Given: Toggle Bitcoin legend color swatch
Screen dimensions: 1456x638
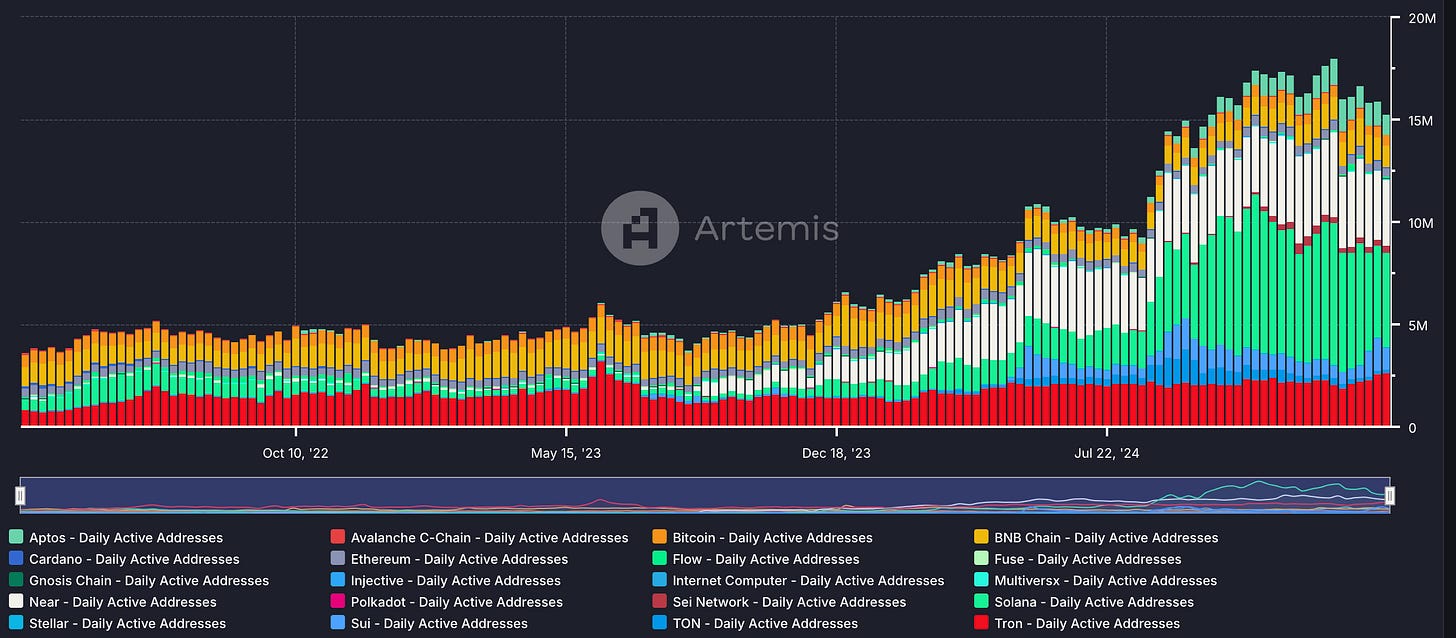Looking at the screenshot, I should click(x=659, y=538).
